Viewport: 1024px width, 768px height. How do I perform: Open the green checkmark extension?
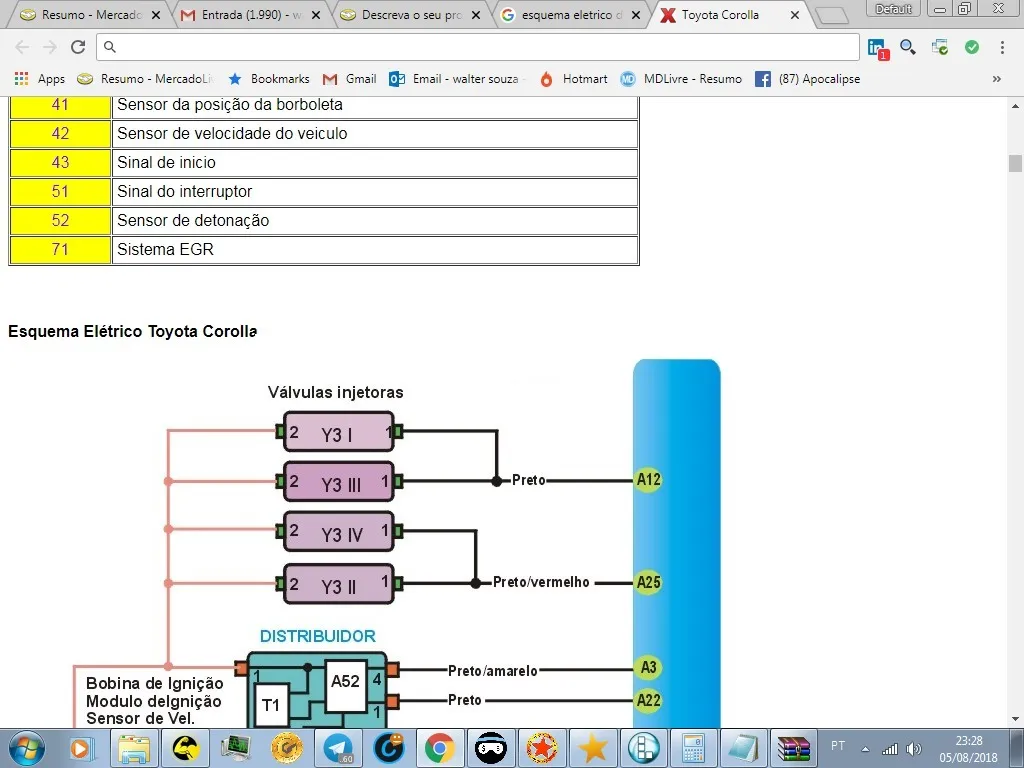tap(972, 47)
